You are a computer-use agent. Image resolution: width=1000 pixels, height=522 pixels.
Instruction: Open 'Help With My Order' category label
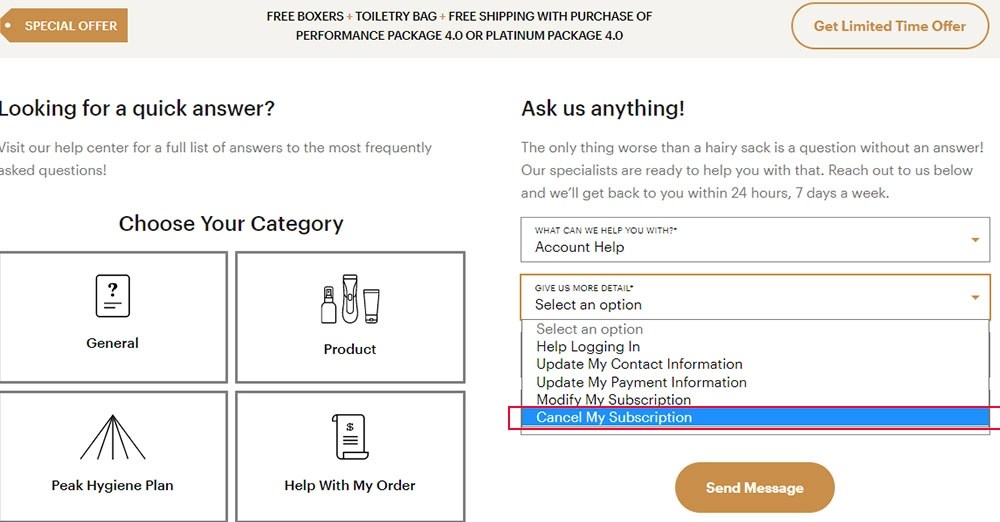tap(349, 486)
